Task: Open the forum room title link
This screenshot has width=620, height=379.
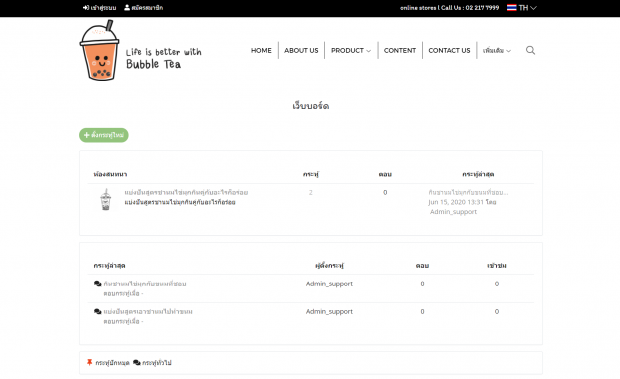Action: point(186,192)
